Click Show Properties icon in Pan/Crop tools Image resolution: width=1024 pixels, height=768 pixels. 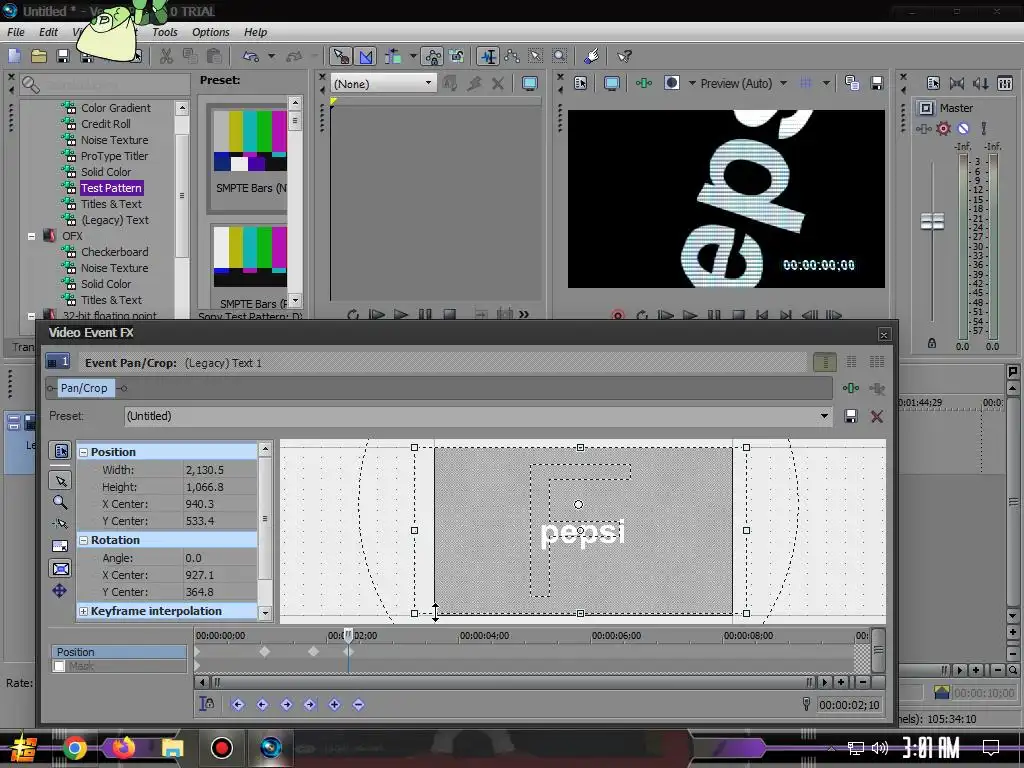(x=61, y=451)
